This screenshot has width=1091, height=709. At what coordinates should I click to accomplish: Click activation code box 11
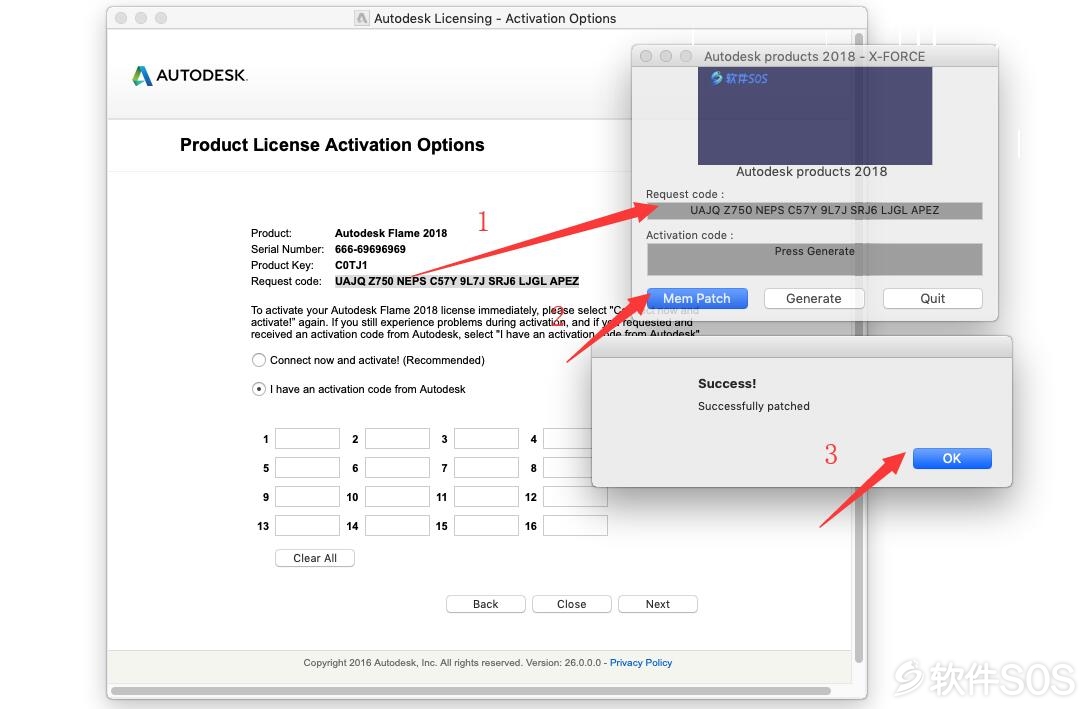pos(486,497)
